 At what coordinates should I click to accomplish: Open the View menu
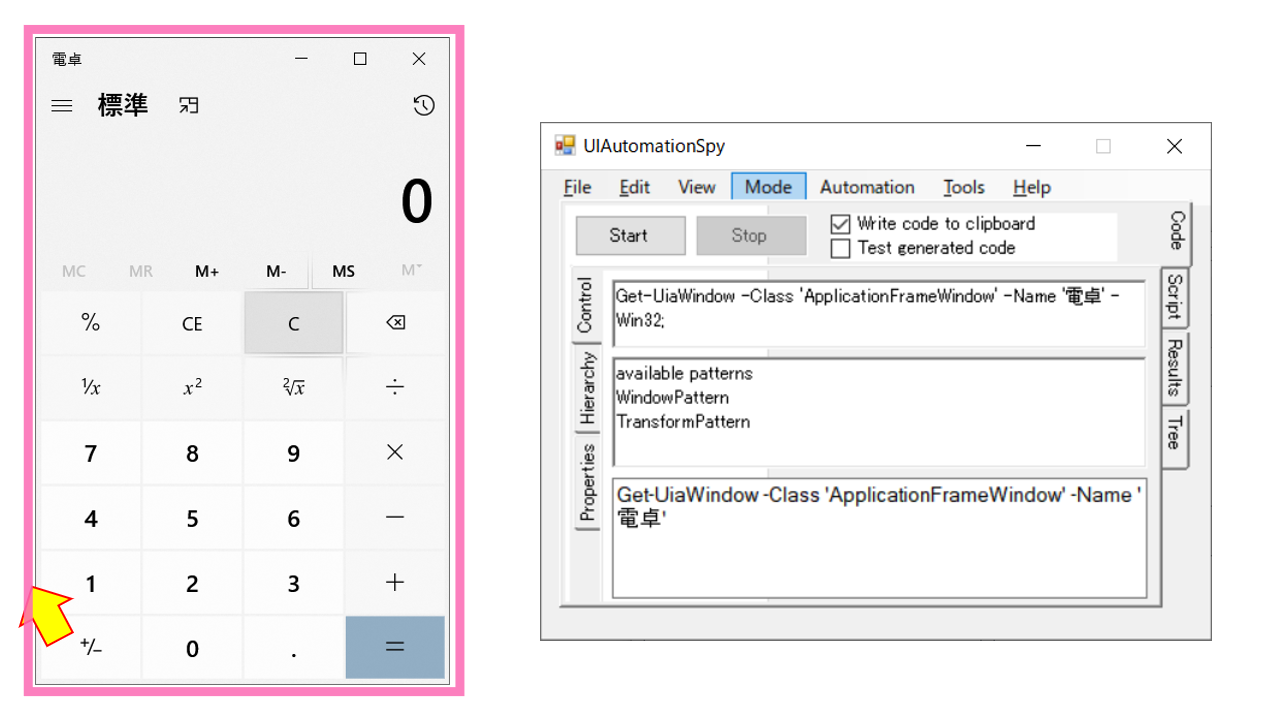pos(696,187)
